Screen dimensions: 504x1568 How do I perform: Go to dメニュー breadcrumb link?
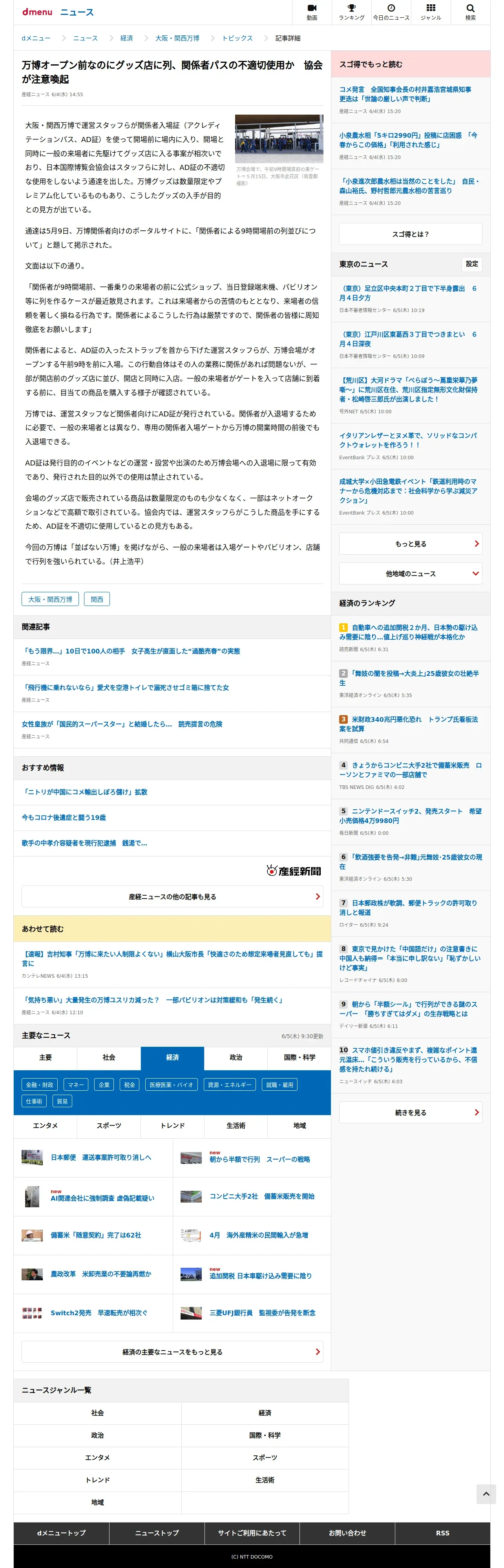tap(36, 38)
